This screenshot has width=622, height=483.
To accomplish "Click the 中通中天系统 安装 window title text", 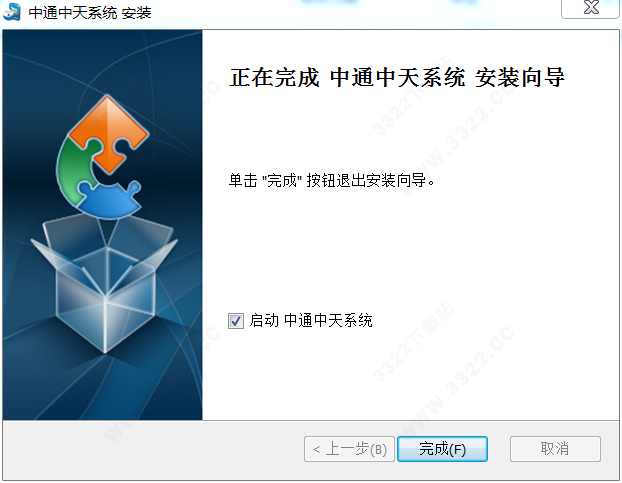I will coord(90,13).
